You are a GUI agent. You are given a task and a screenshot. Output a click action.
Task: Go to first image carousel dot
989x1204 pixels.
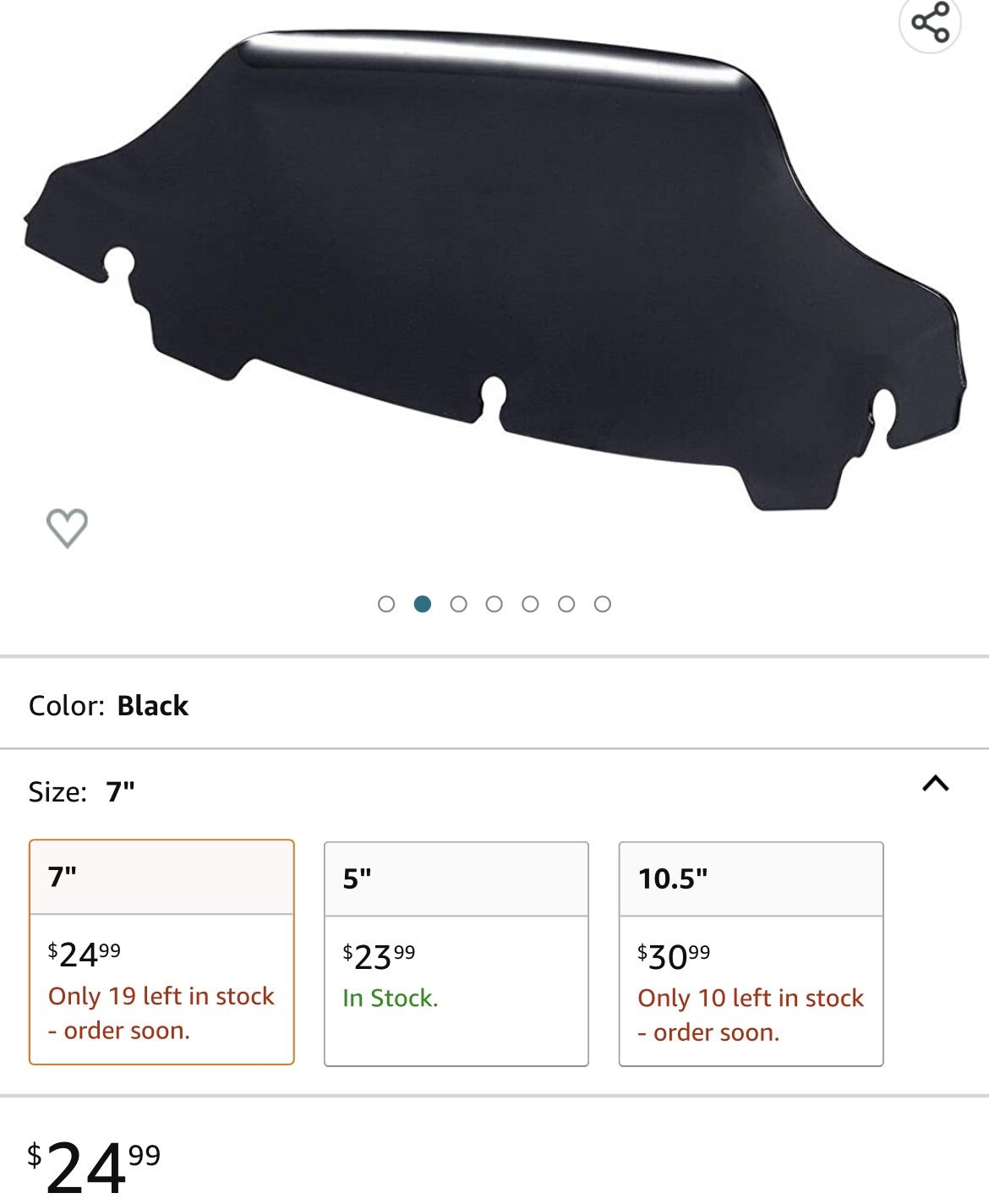[x=386, y=604]
